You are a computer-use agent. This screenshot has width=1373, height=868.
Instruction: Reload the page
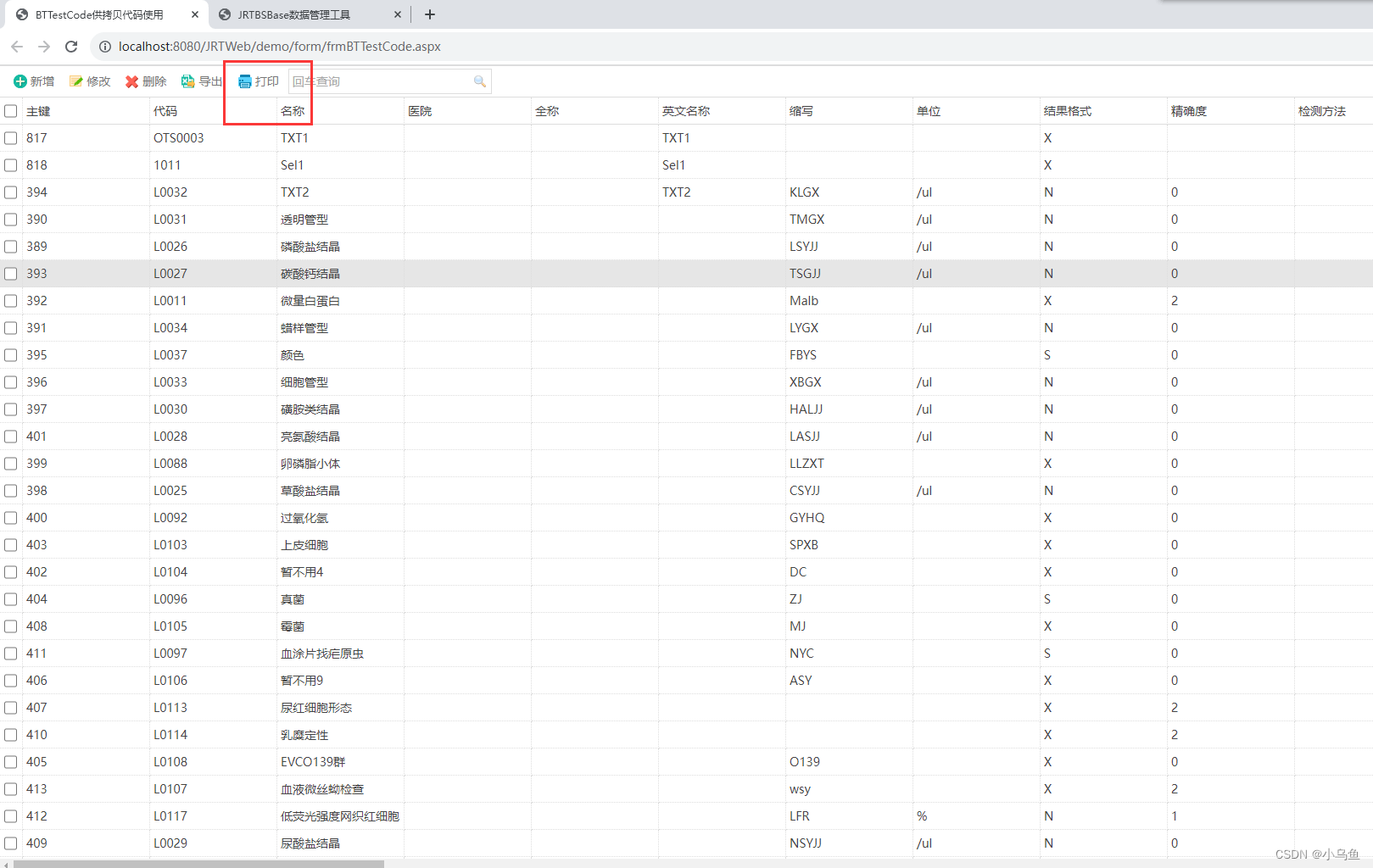click(x=71, y=47)
